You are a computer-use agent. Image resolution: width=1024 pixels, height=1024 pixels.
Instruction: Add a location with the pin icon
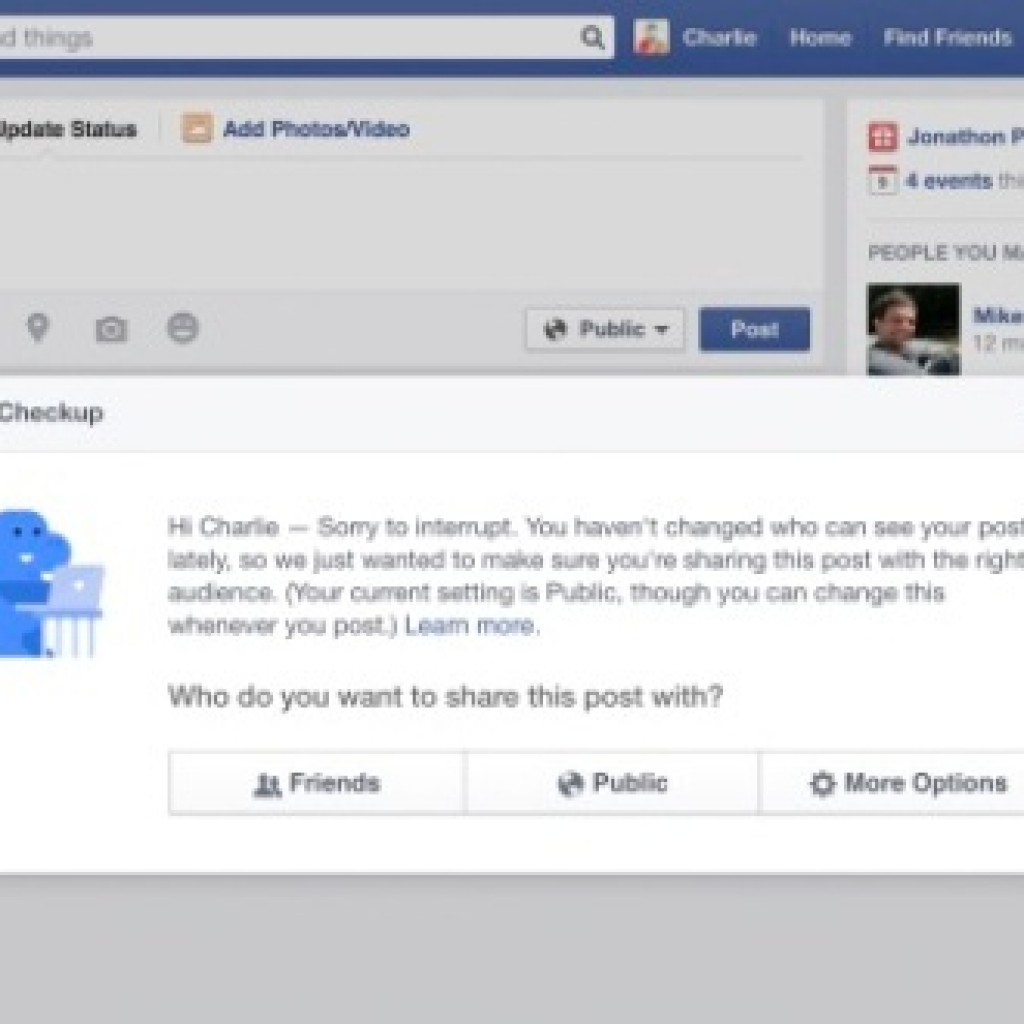[x=38, y=327]
